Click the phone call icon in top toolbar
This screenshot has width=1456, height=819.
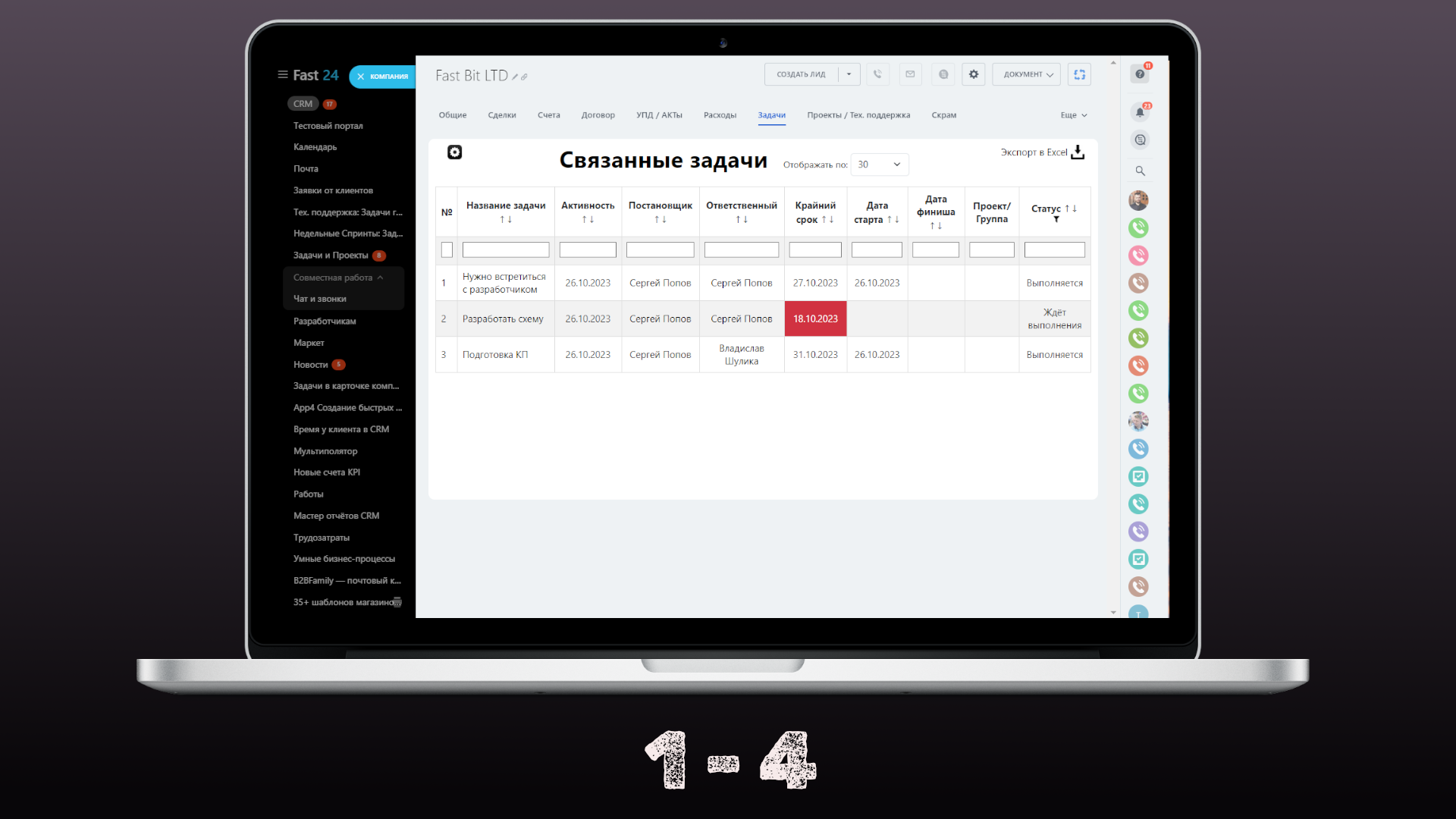pyautogui.click(x=877, y=74)
